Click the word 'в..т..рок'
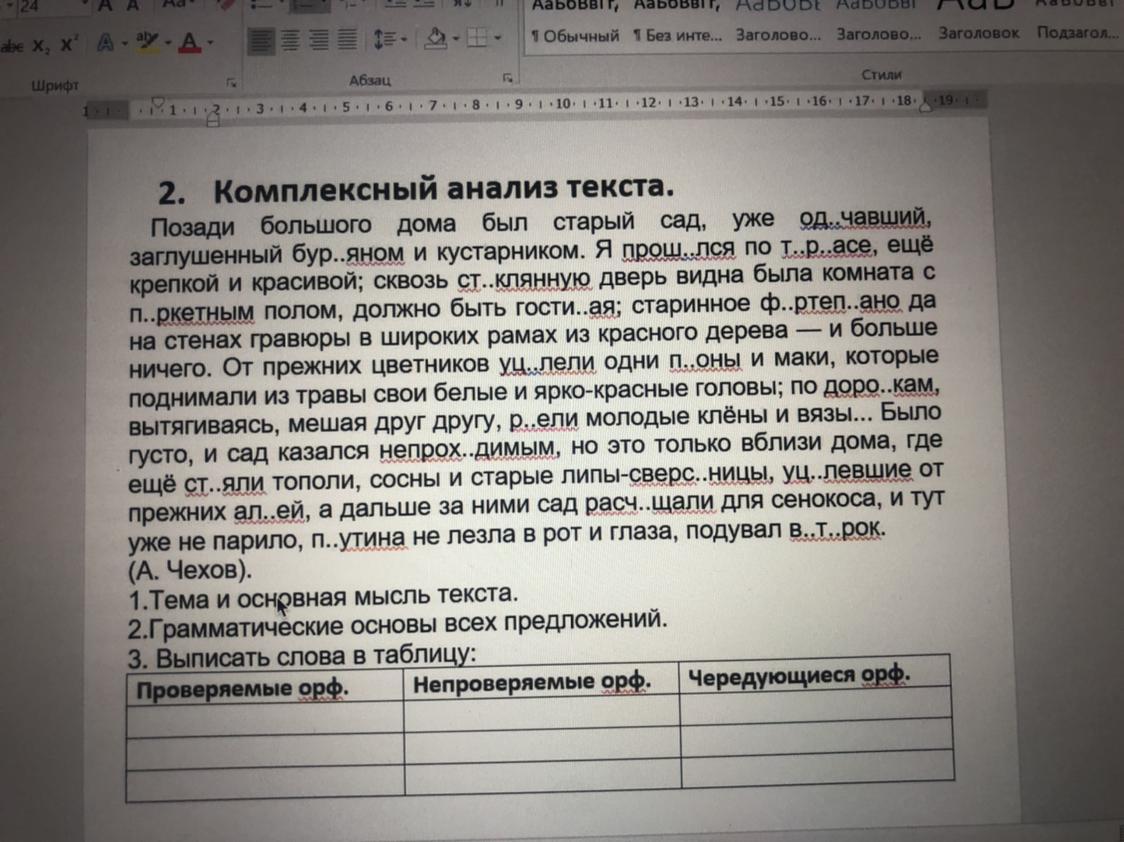Viewport: 1124px width, 842px height. [837, 529]
